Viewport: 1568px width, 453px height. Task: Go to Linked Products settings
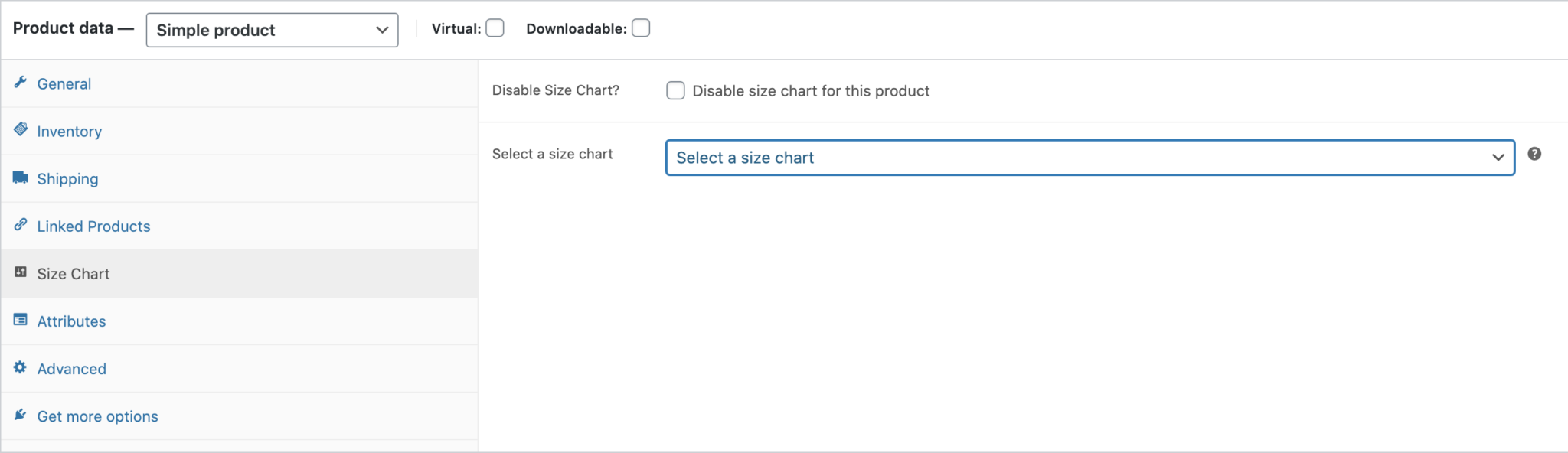[x=93, y=225]
